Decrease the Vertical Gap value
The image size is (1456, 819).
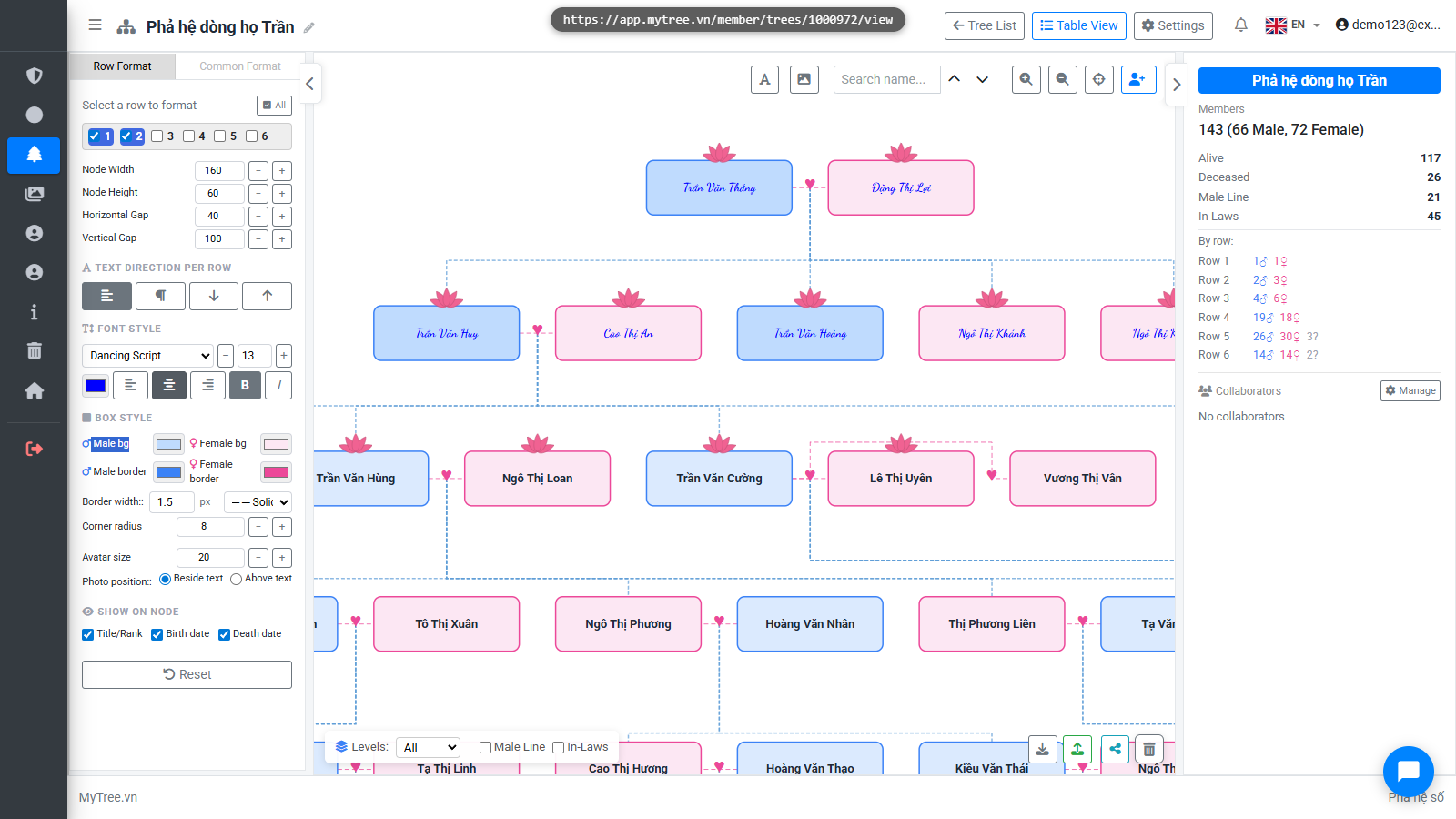pos(258,238)
